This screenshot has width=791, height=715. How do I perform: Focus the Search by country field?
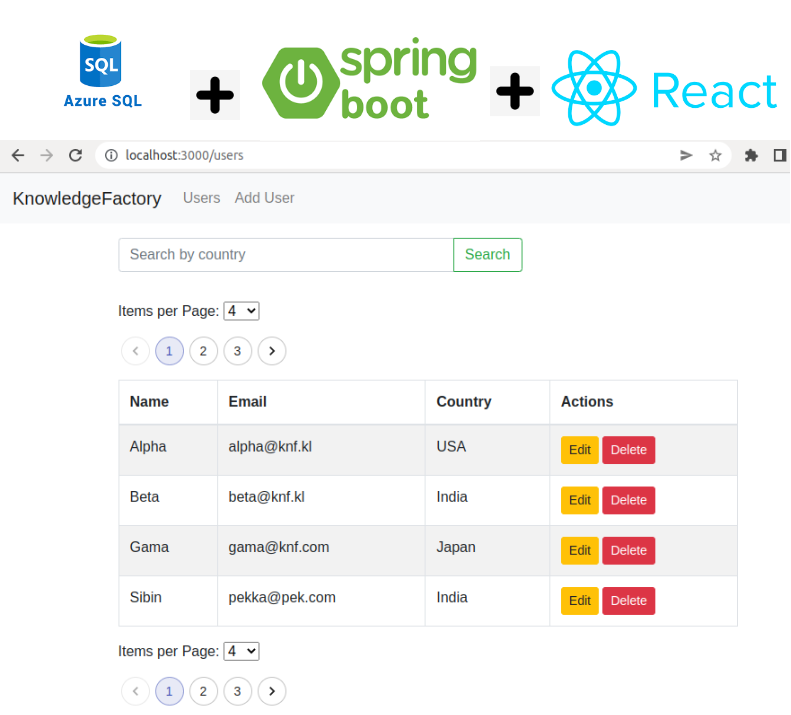[x=286, y=255]
